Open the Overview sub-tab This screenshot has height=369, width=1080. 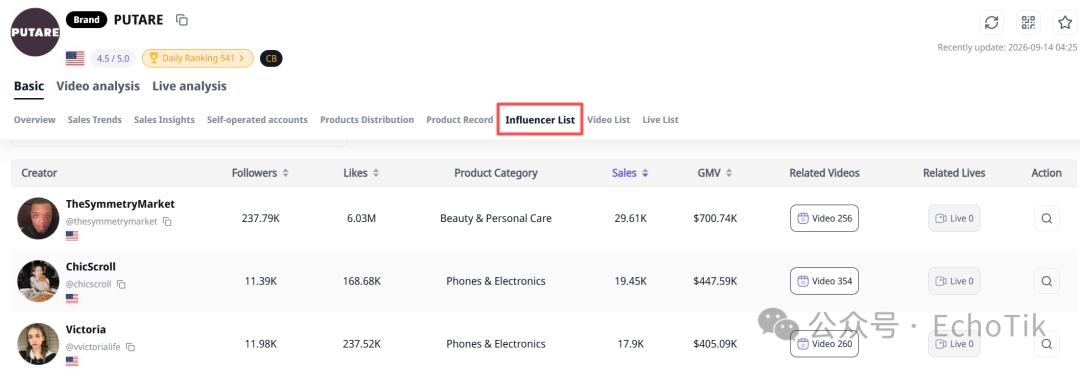click(x=34, y=120)
